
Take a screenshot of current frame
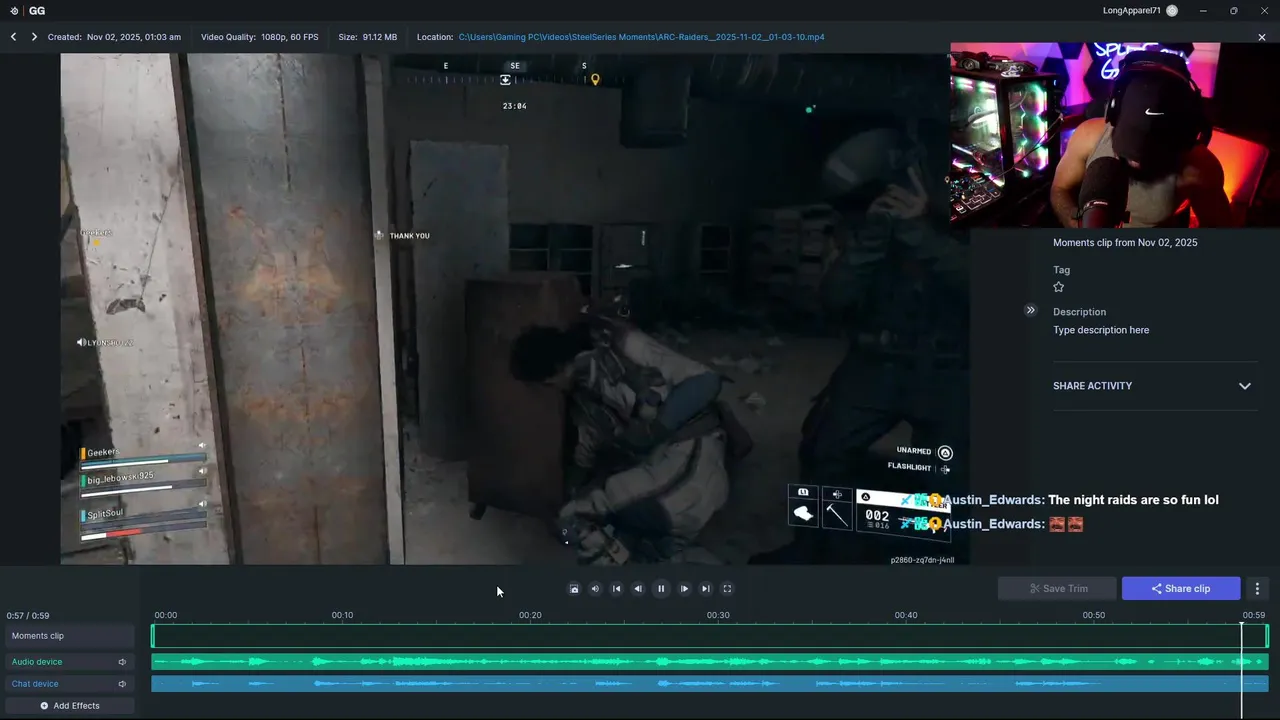click(x=574, y=589)
